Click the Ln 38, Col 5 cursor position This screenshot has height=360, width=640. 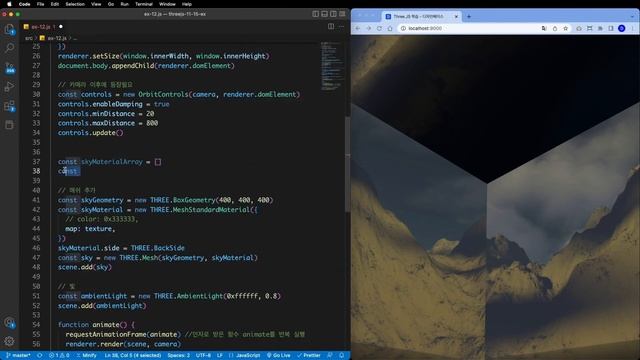click(133, 356)
